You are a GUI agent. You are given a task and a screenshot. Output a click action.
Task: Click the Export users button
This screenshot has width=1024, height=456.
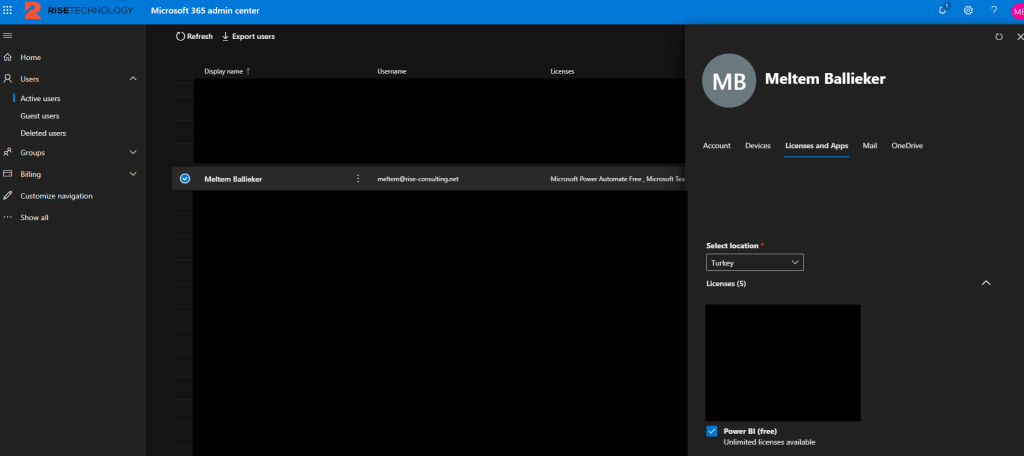tap(248, 36)
